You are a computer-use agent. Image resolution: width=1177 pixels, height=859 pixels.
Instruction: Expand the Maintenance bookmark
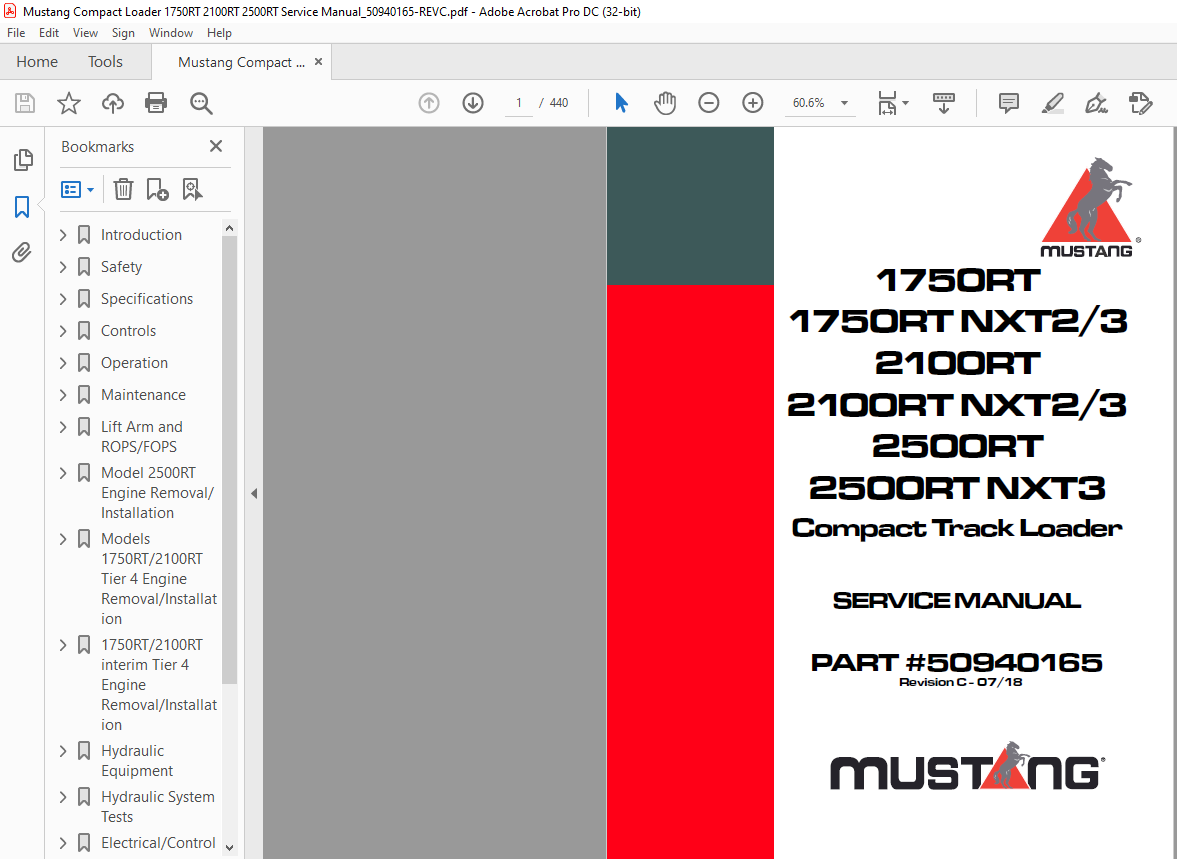click(x=63, y=395)
